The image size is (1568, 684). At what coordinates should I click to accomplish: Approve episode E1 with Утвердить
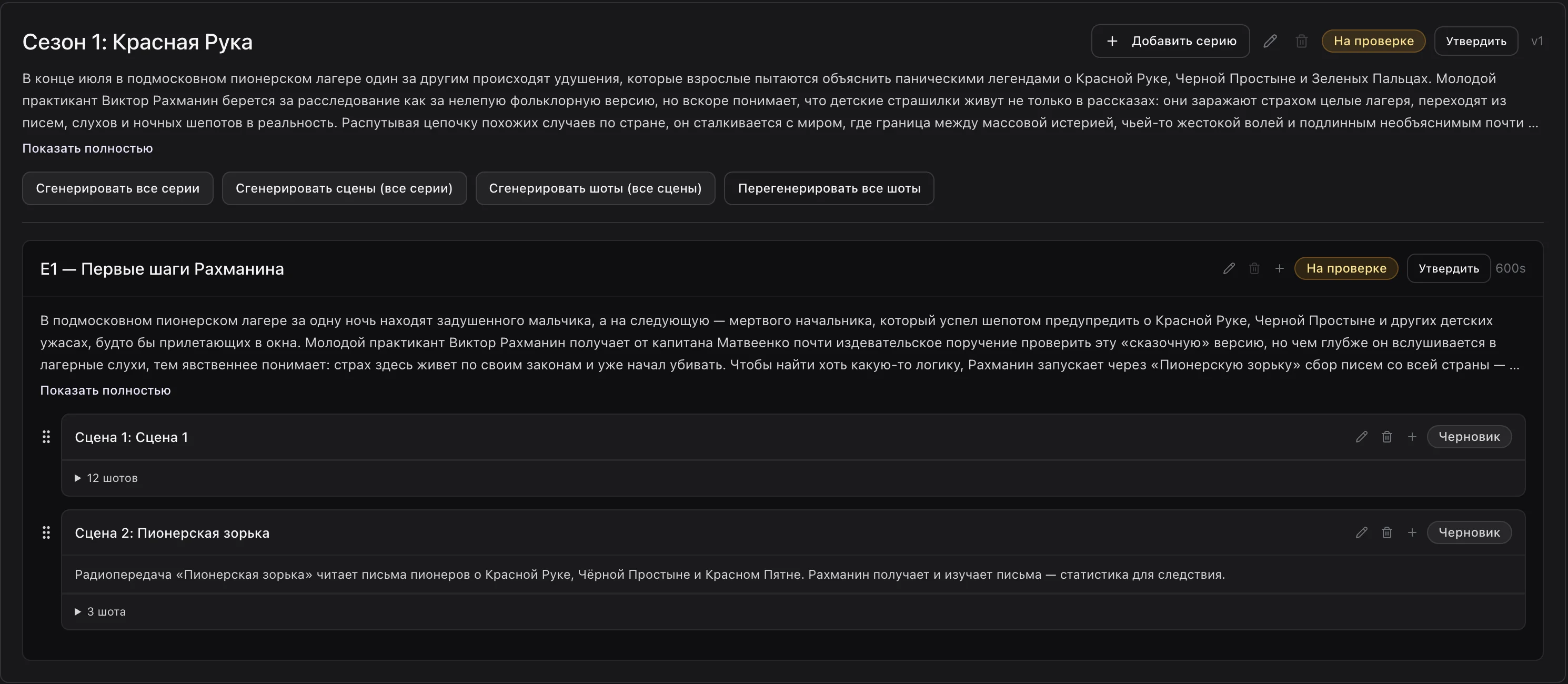tap(1448, 268)
